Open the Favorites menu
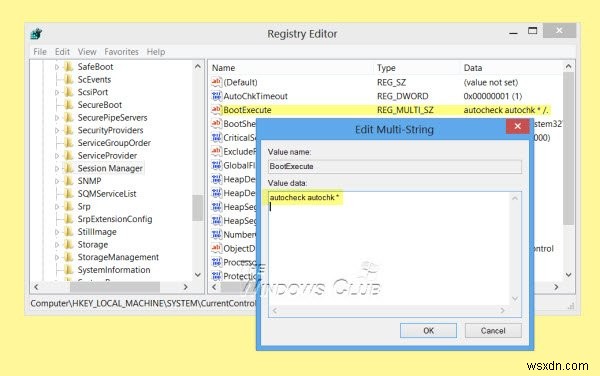Screen dimensions: 600x376 (x=121, y=52)
